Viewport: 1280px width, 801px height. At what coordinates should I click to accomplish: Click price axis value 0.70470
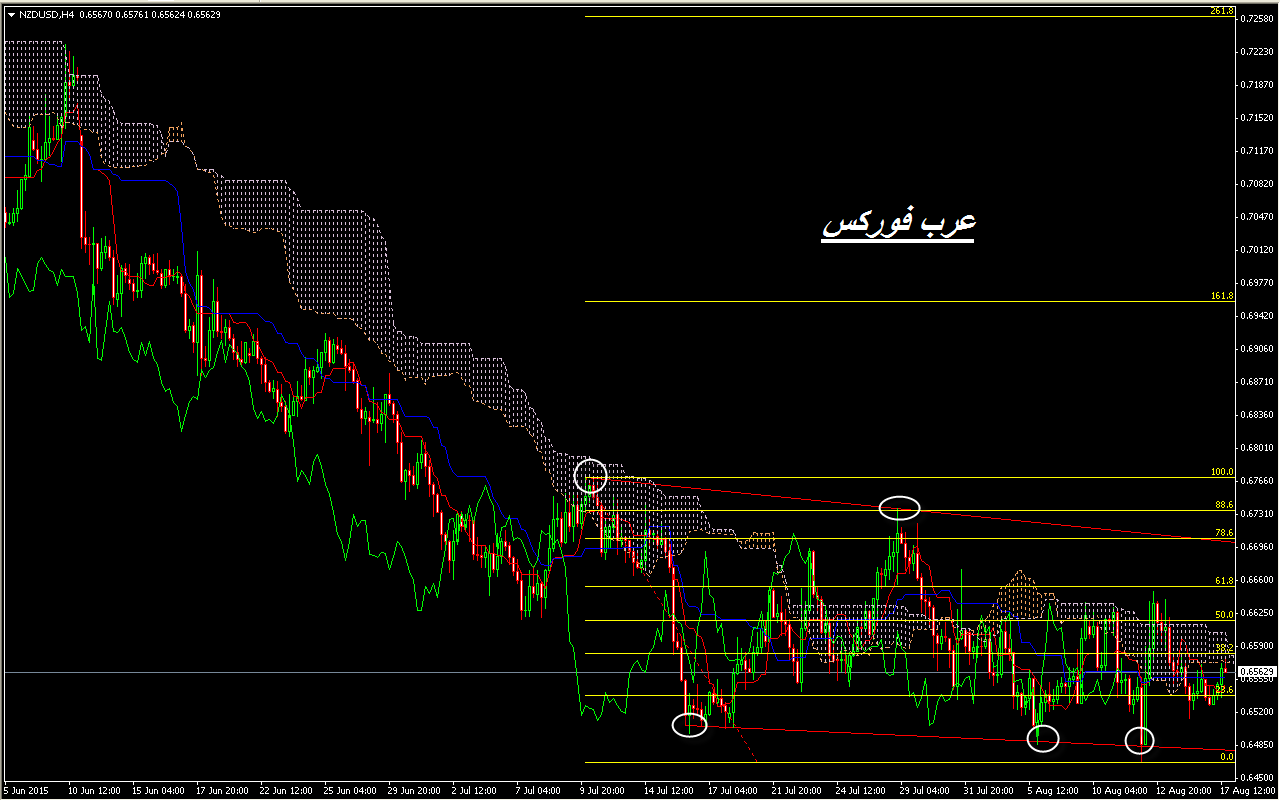(1257, 217)
